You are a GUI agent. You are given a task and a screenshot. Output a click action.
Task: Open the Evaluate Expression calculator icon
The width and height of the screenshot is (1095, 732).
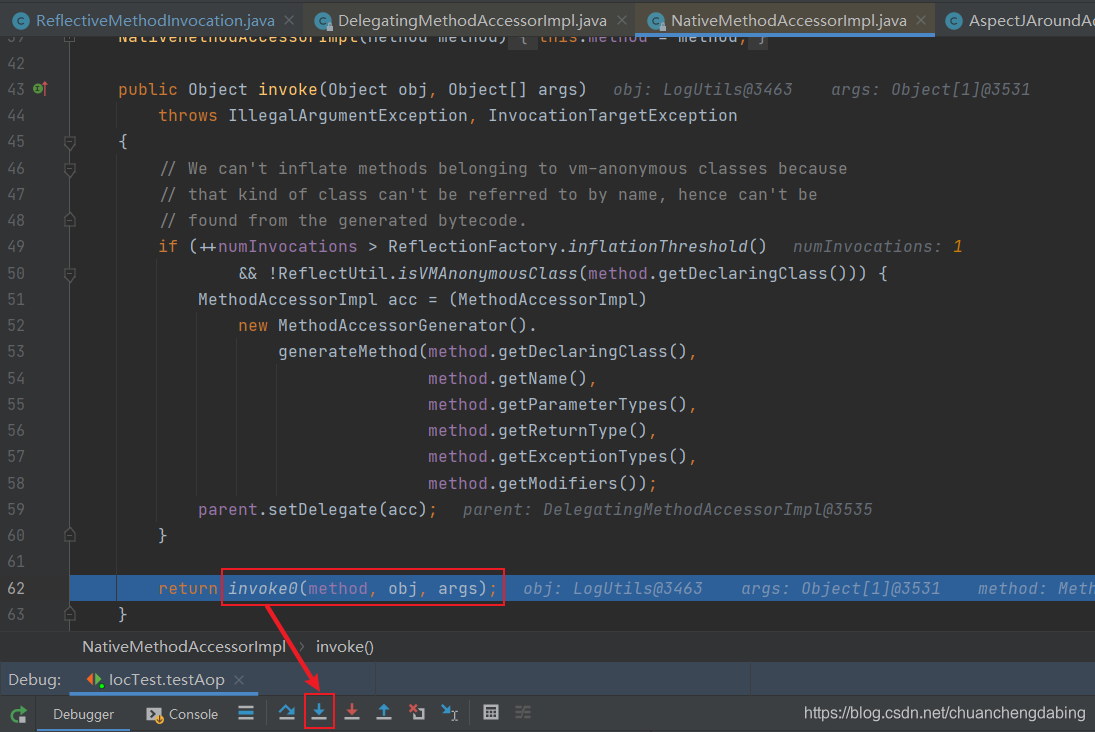coord(491,712)
